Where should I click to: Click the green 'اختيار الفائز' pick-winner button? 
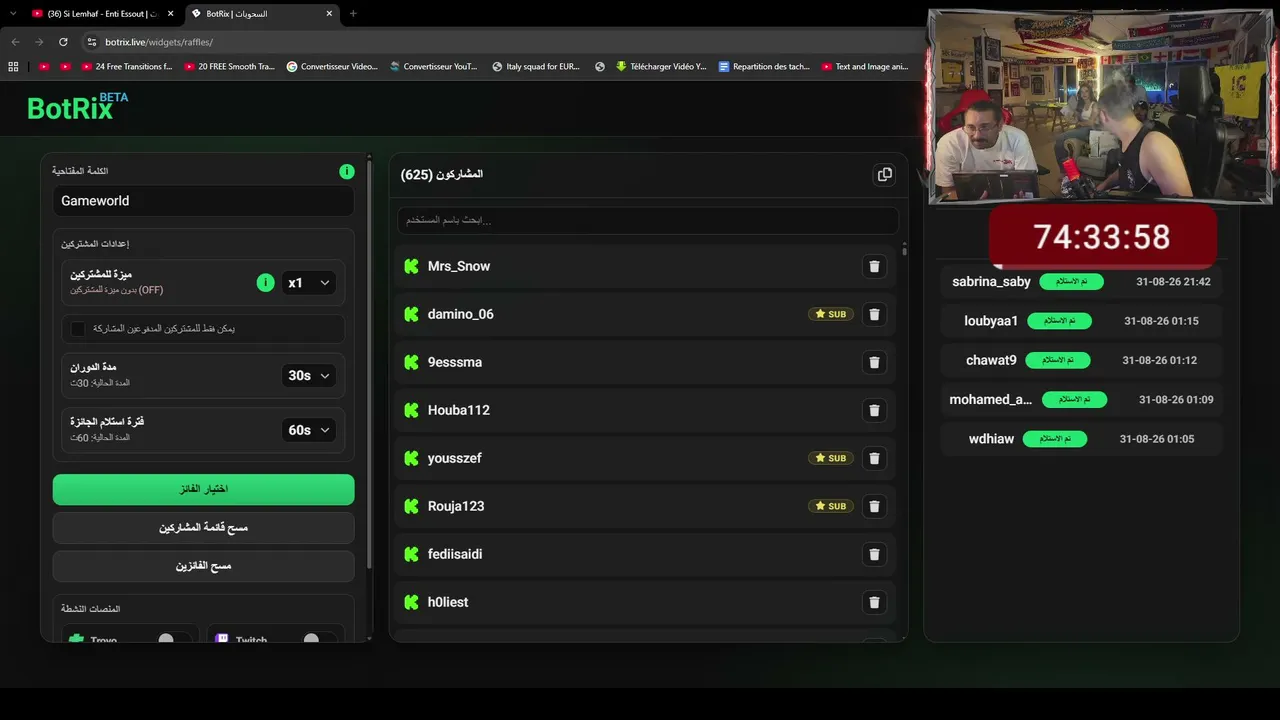[x=204, y=489]
